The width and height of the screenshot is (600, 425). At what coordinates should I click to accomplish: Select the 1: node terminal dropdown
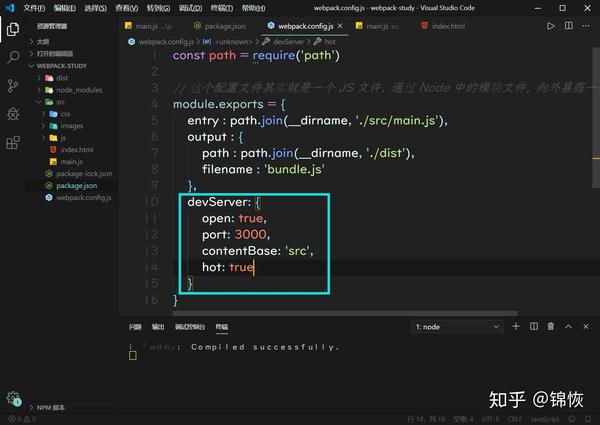coord(457,327)
